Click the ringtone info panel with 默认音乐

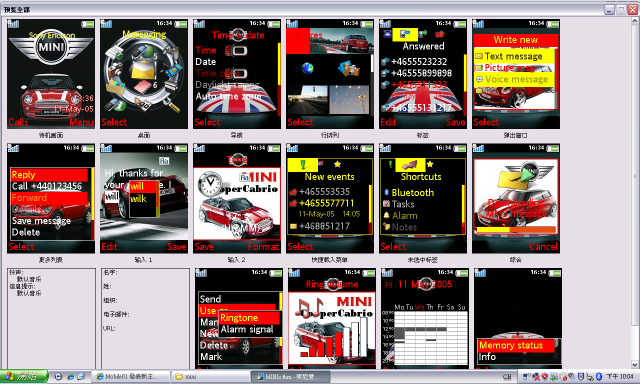tap(51, 318)
